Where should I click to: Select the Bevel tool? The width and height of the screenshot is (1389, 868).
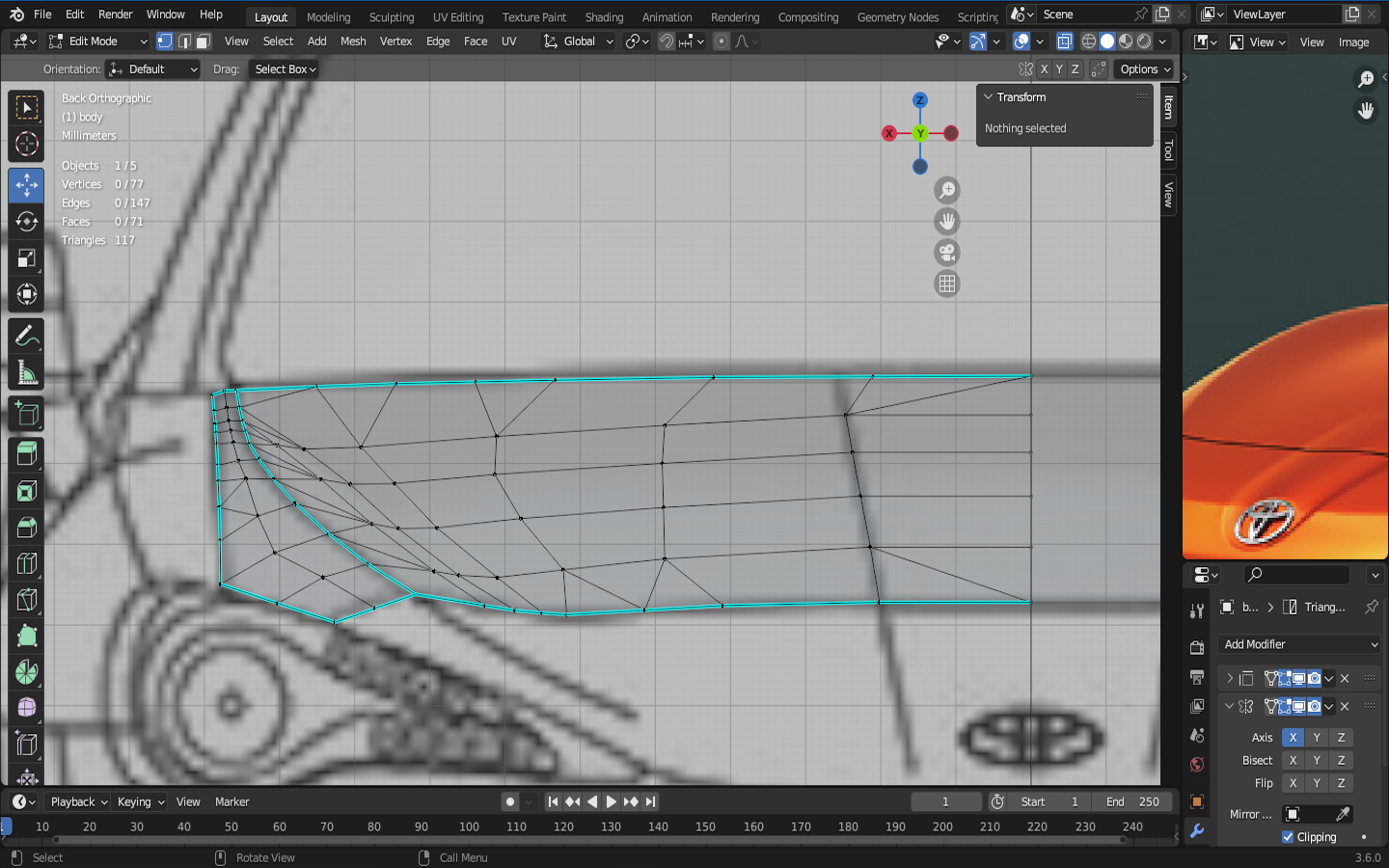point(27,528)
